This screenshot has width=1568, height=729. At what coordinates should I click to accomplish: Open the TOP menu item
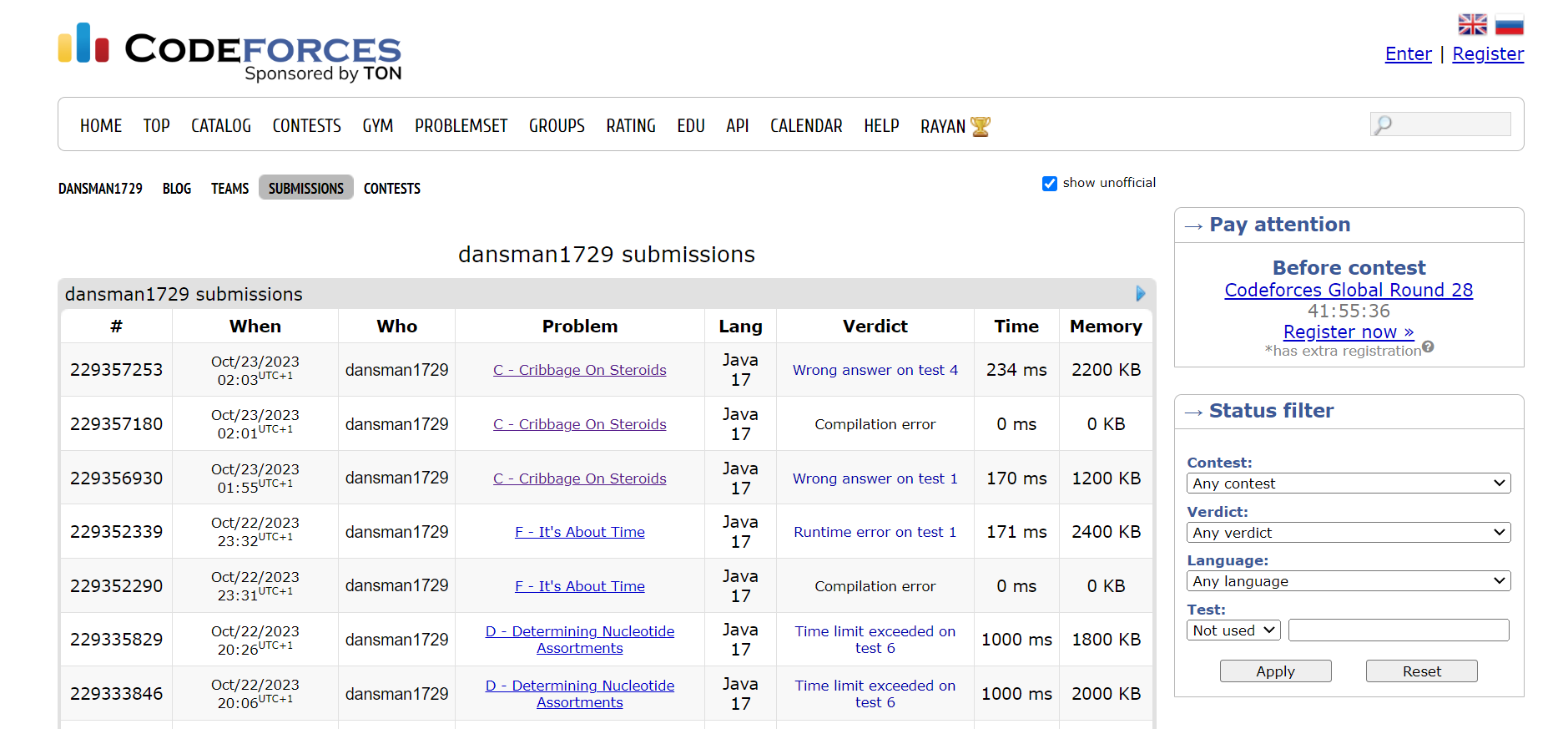(x=156, y=126)
